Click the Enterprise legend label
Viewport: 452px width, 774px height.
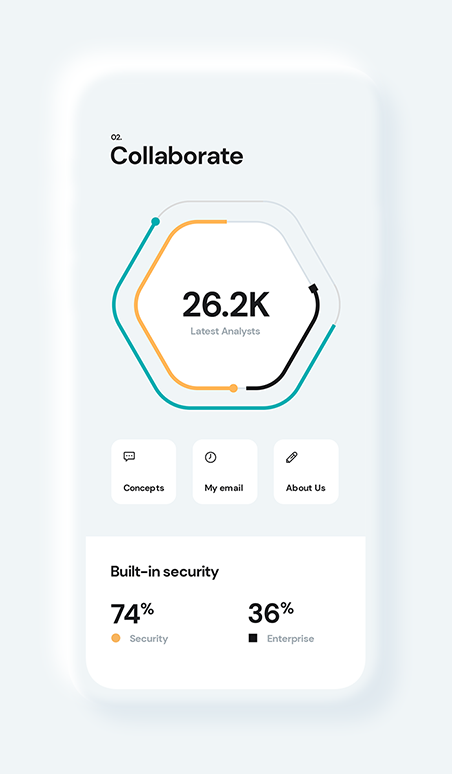(x=291, y=639)
